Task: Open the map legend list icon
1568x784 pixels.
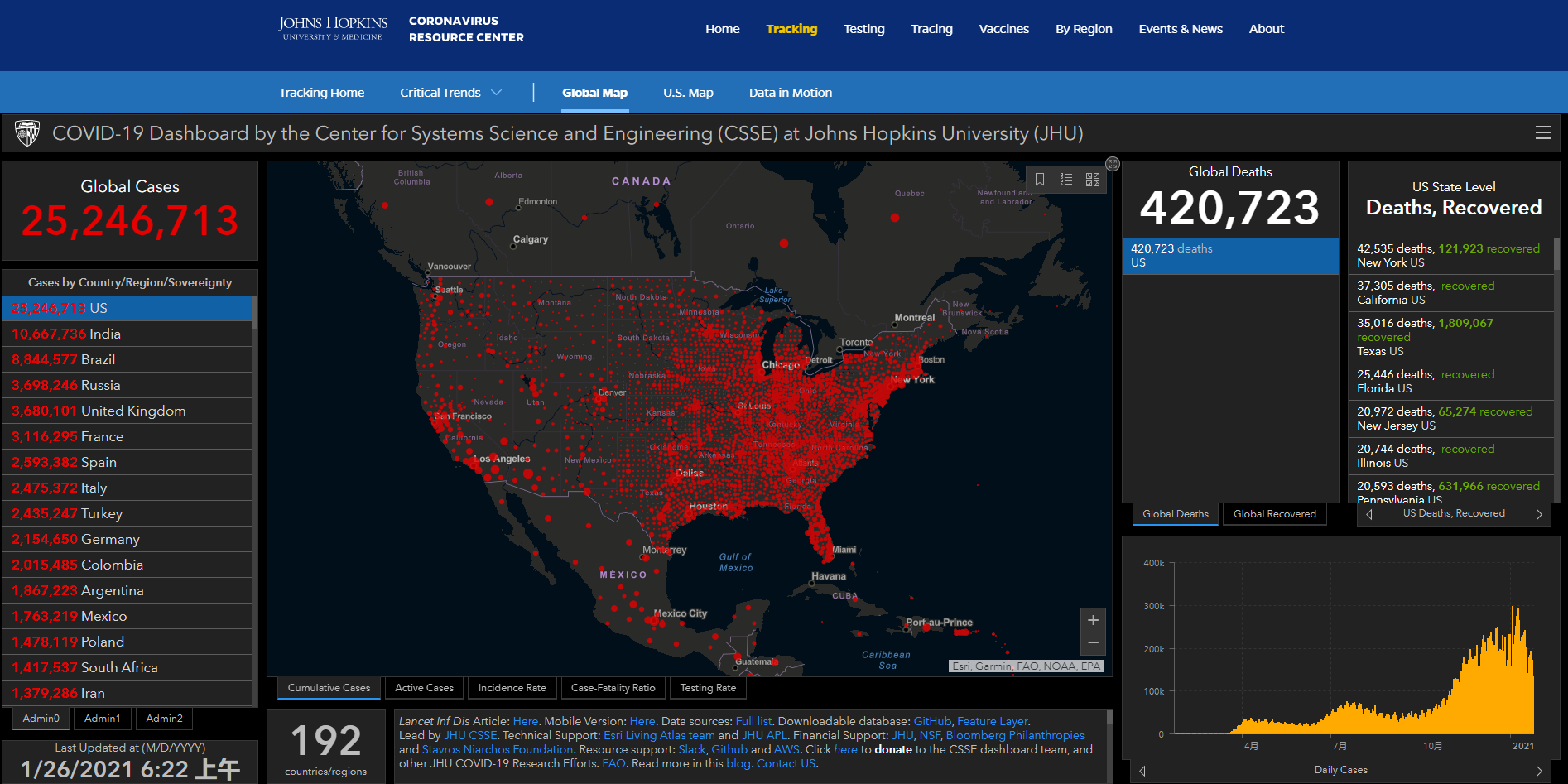Action: tap(1066, 179)
